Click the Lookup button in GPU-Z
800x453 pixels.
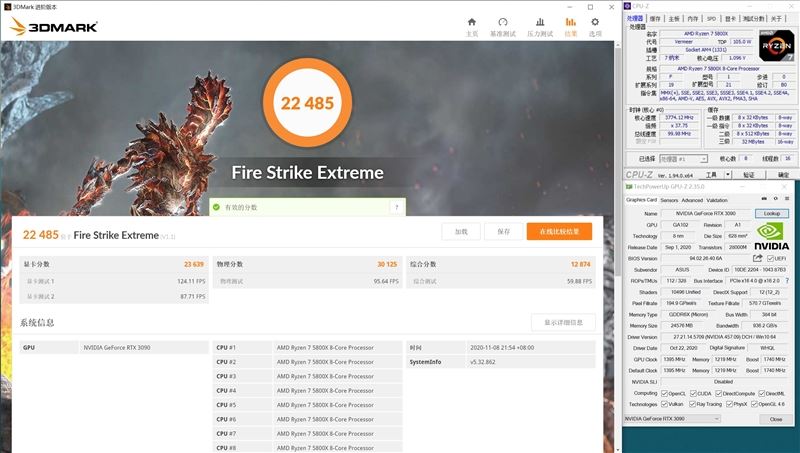771,213
